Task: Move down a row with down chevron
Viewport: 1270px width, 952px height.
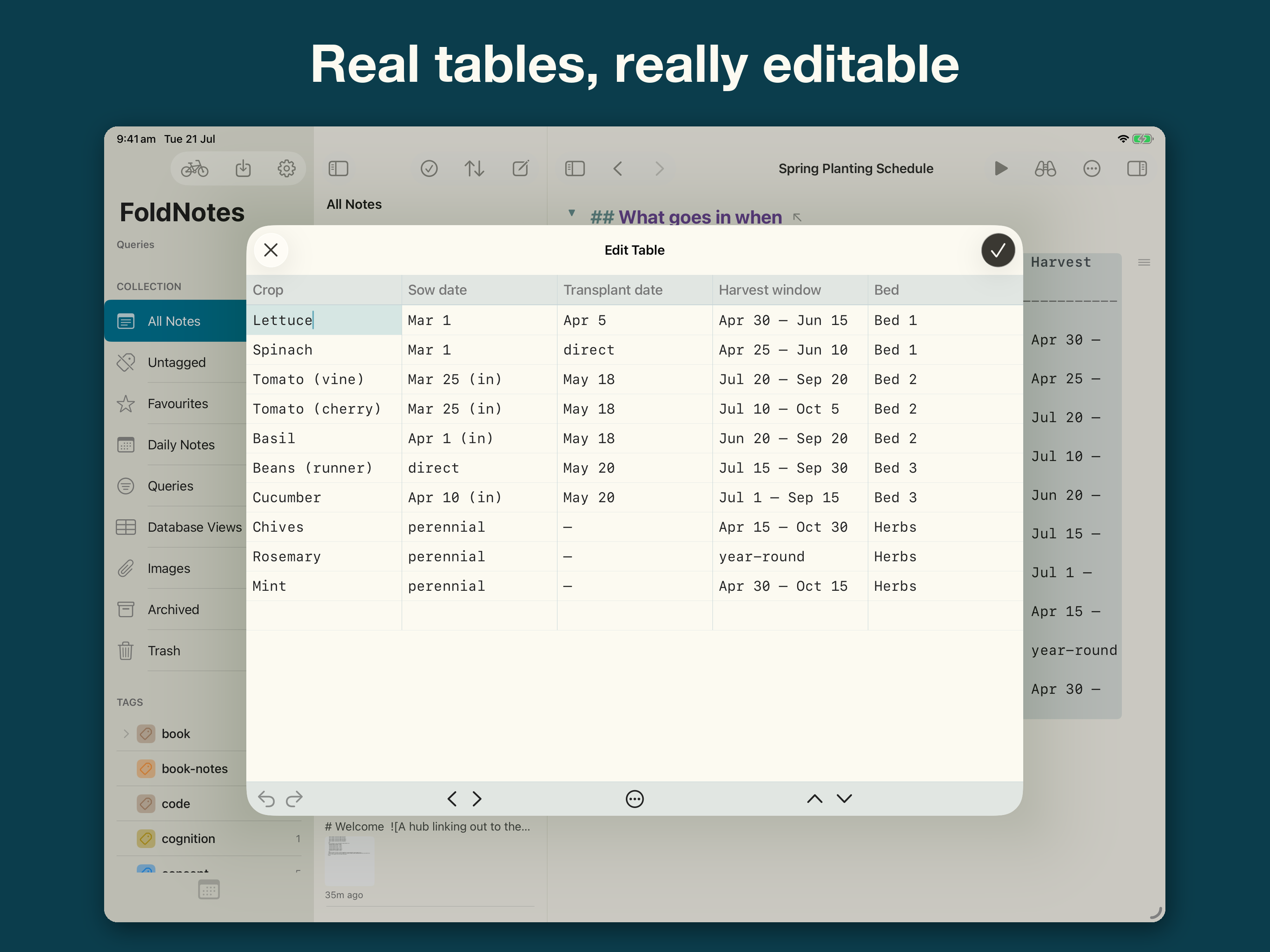Action: pyautogui.click(x=844, y=799)
